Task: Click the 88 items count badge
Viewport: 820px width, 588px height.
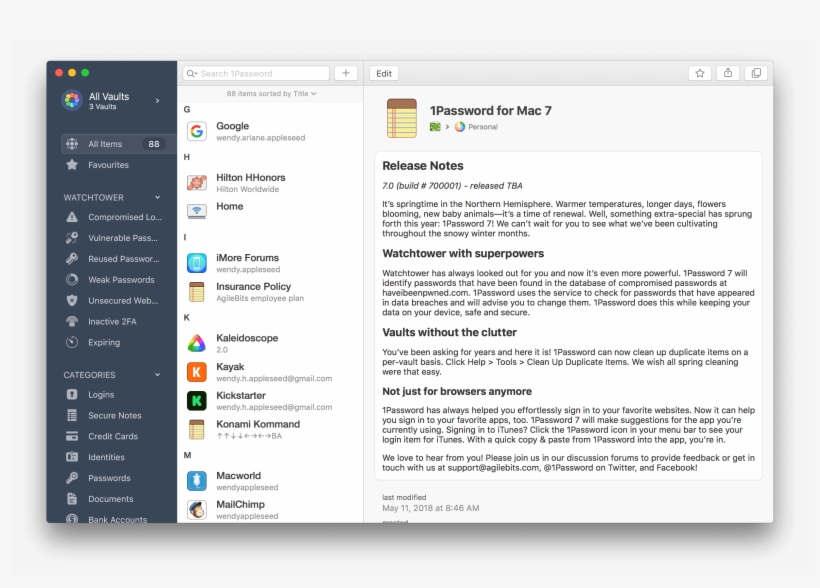Action: pos(154,144)
